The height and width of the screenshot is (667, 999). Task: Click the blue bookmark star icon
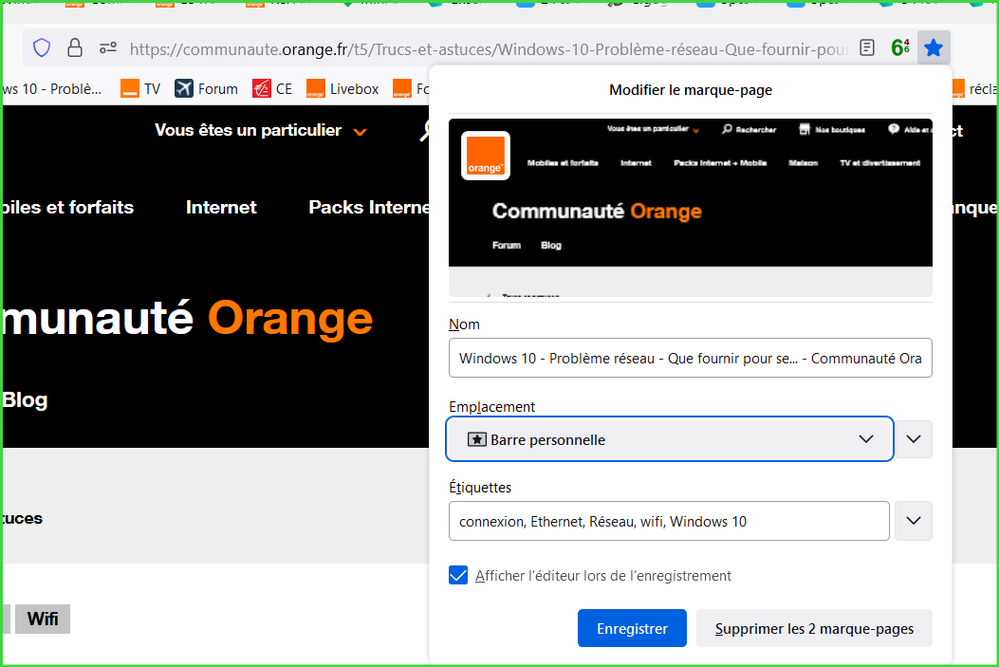click(933, 48)
